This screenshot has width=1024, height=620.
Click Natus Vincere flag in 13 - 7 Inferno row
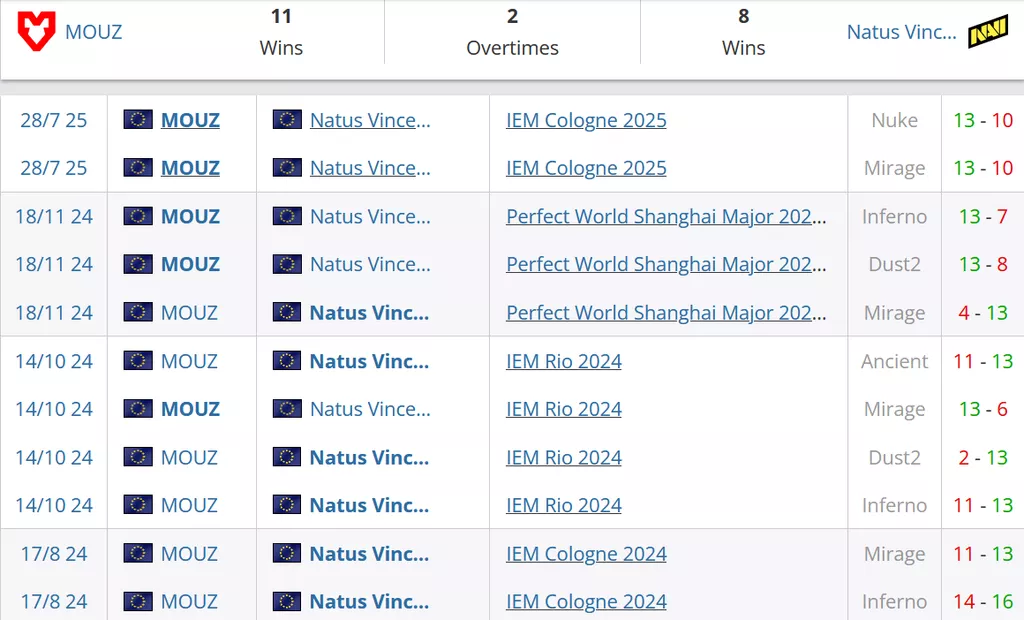(287, 216)
